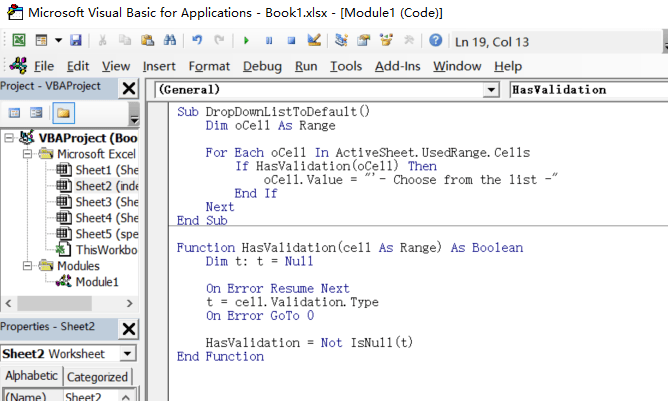Click the project tree horizontal scrollbar thumb
This screenshot has width=668, height=401.
[x=55, y=303]
